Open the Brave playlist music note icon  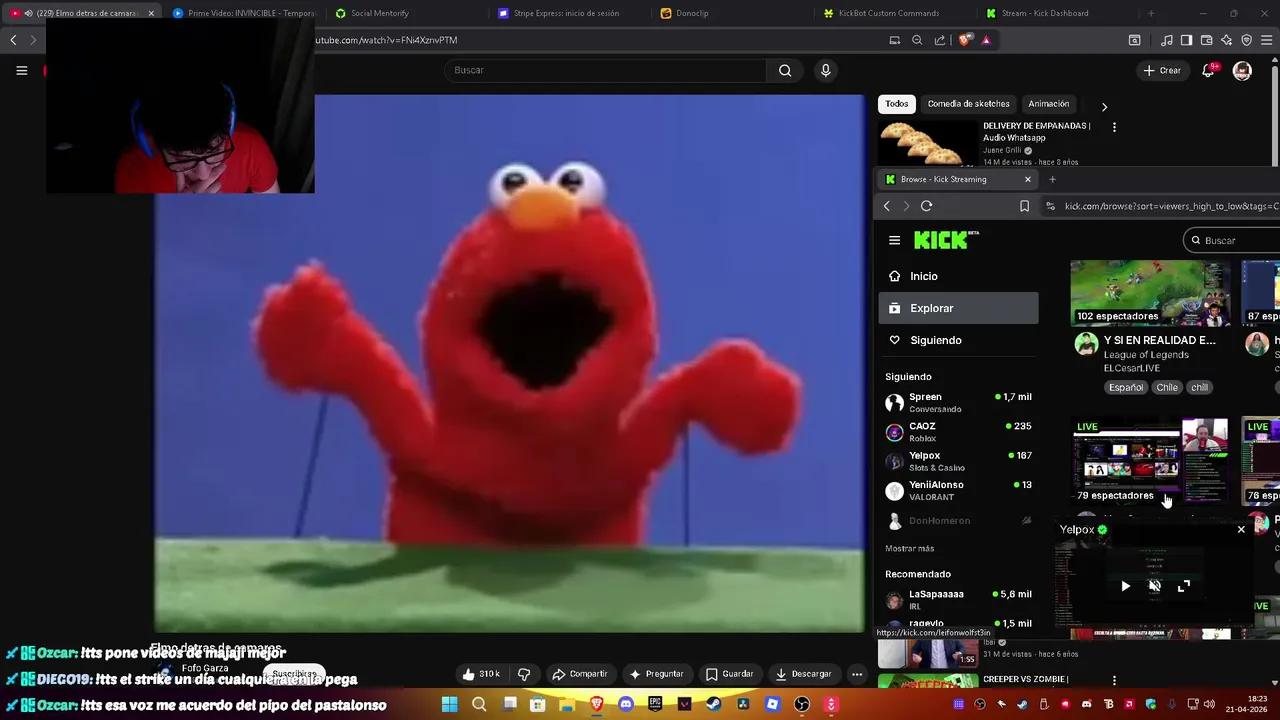[1167, 40]
